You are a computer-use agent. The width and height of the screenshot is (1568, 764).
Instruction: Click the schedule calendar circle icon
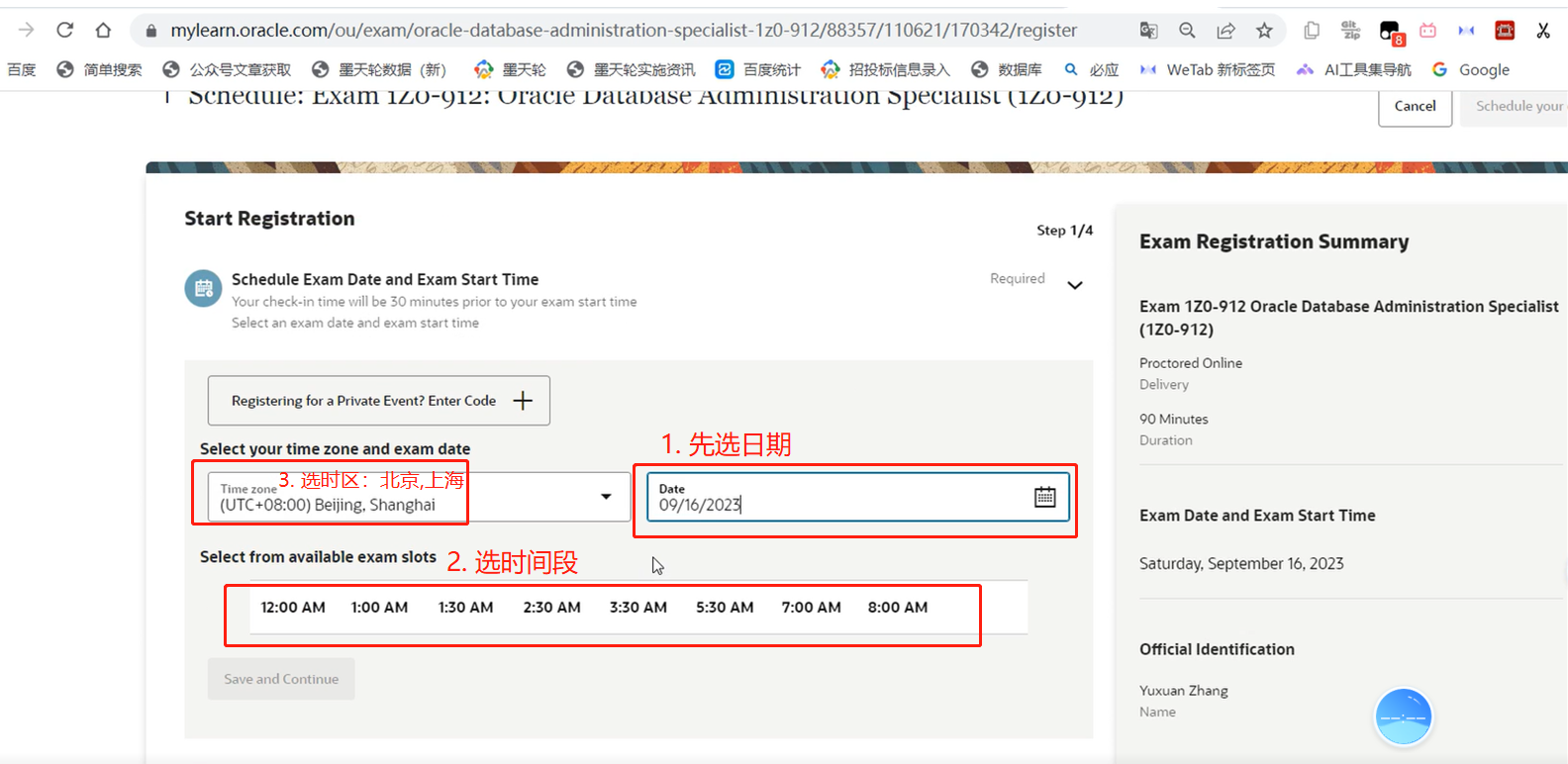204,288
